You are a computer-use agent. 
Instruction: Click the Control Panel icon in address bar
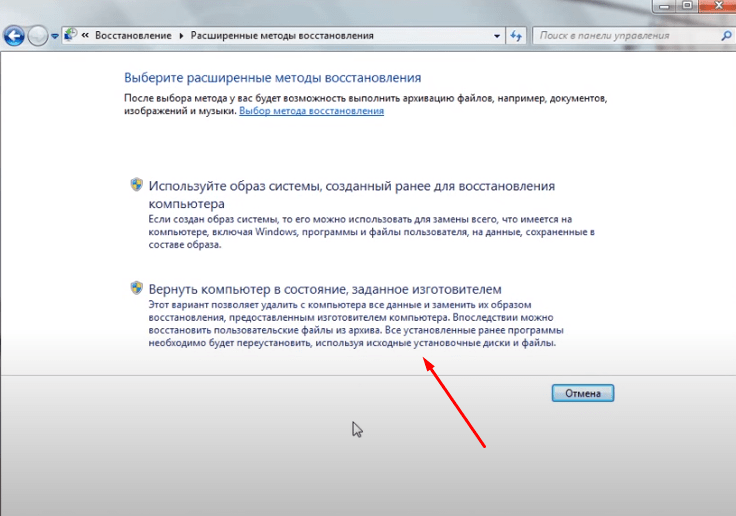70,35
